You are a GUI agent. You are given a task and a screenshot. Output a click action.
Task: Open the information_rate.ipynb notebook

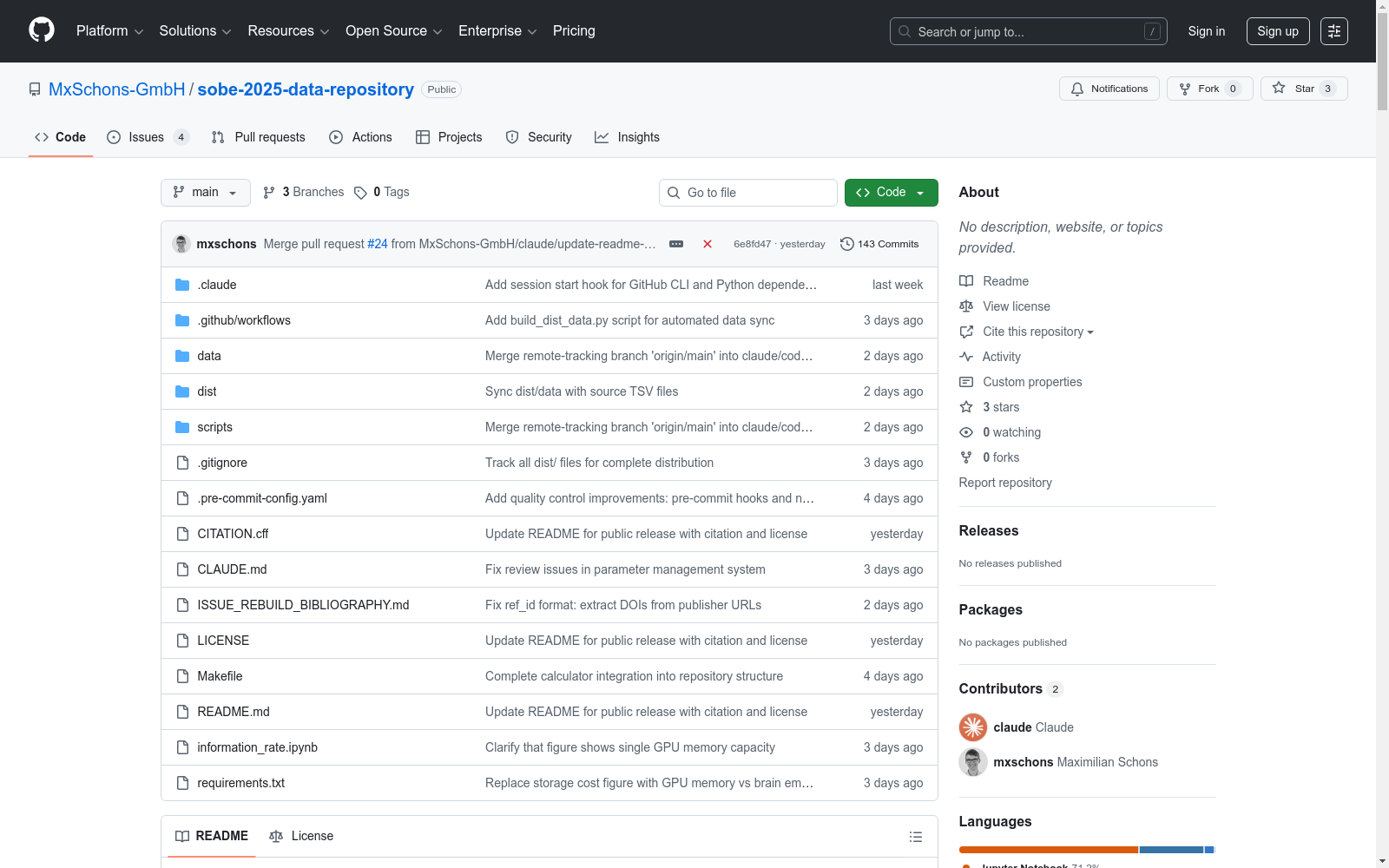[x=257, y=747]
